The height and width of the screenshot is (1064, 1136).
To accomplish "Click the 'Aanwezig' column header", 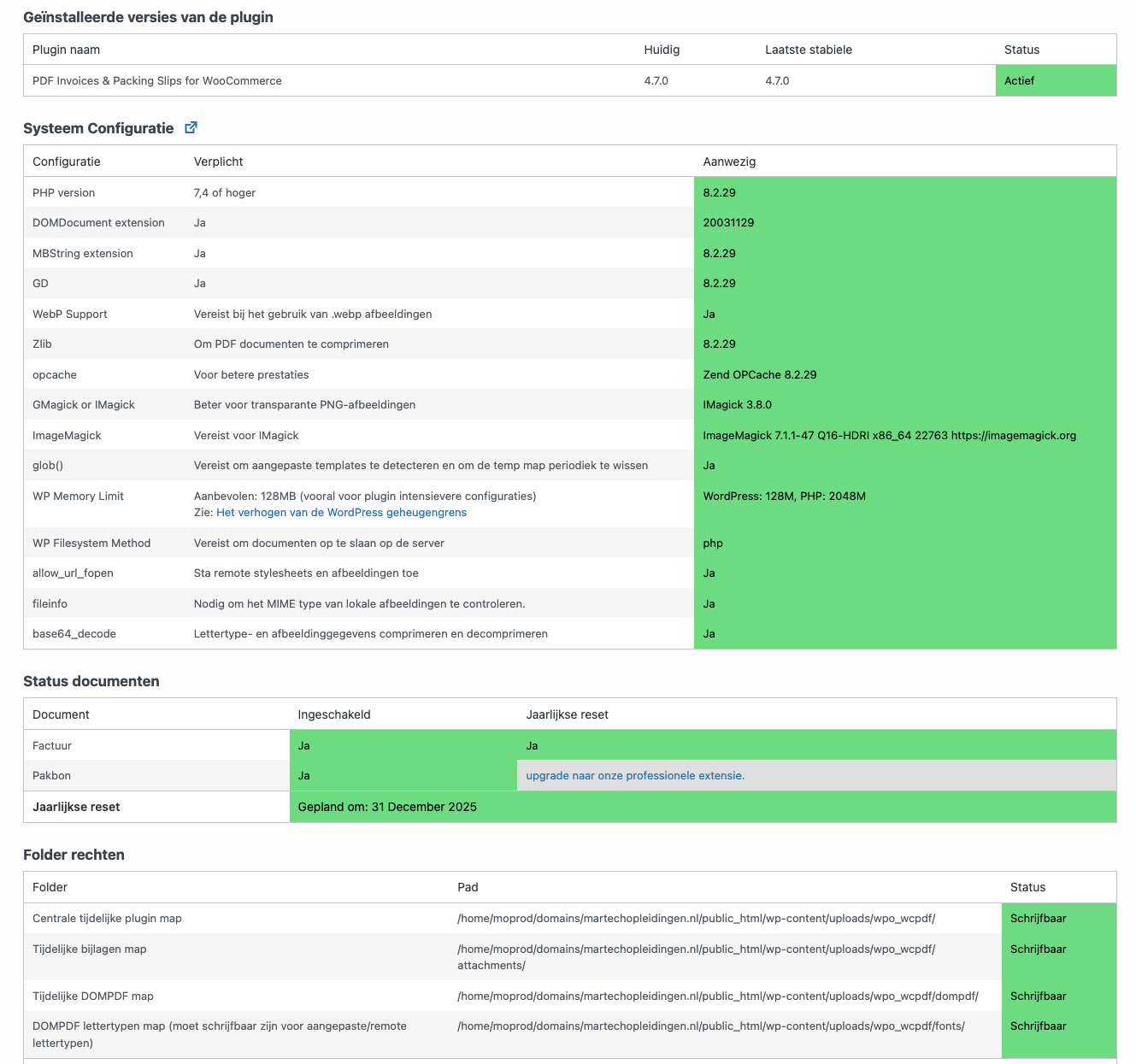I will tap(729, 162).
